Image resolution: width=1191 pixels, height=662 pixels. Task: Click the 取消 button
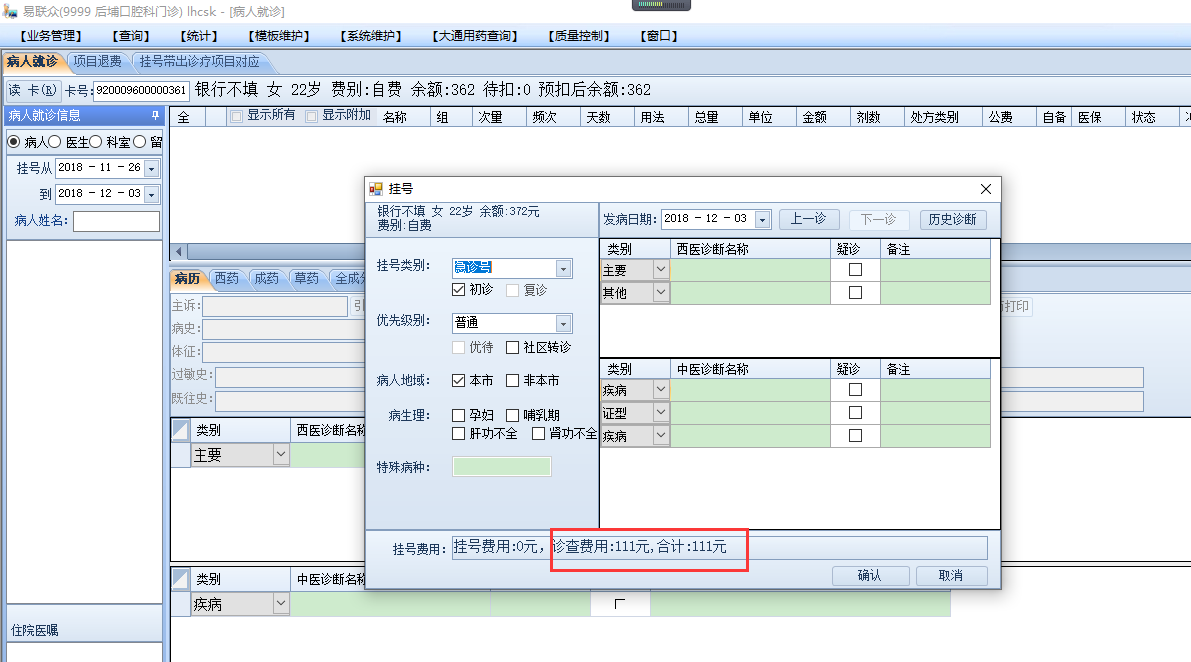[951, 576]
